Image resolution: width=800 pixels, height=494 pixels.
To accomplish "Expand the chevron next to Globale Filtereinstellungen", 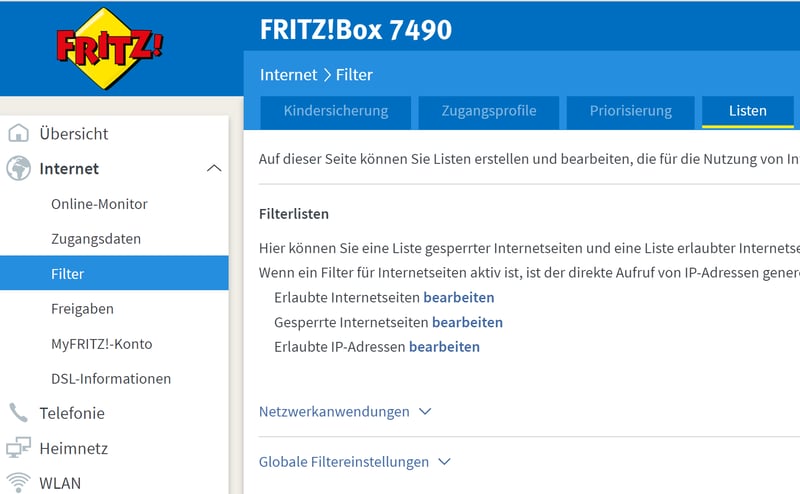I will (x=444, y=462).
